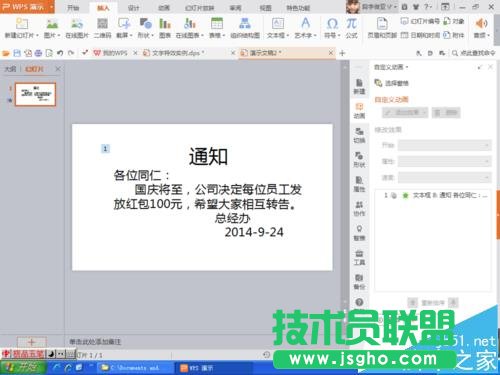
Task: Insert a Formula (公式) pi icon
Action: (351, 24)
